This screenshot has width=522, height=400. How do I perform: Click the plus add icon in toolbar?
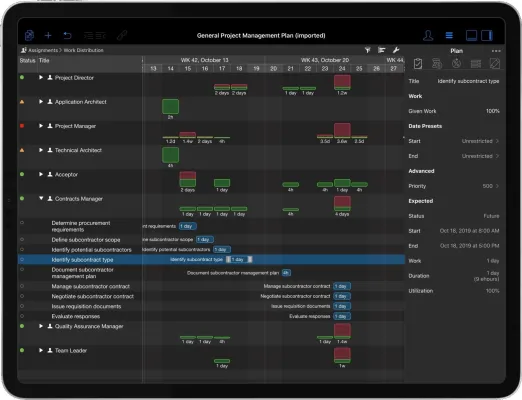[48, 35]
